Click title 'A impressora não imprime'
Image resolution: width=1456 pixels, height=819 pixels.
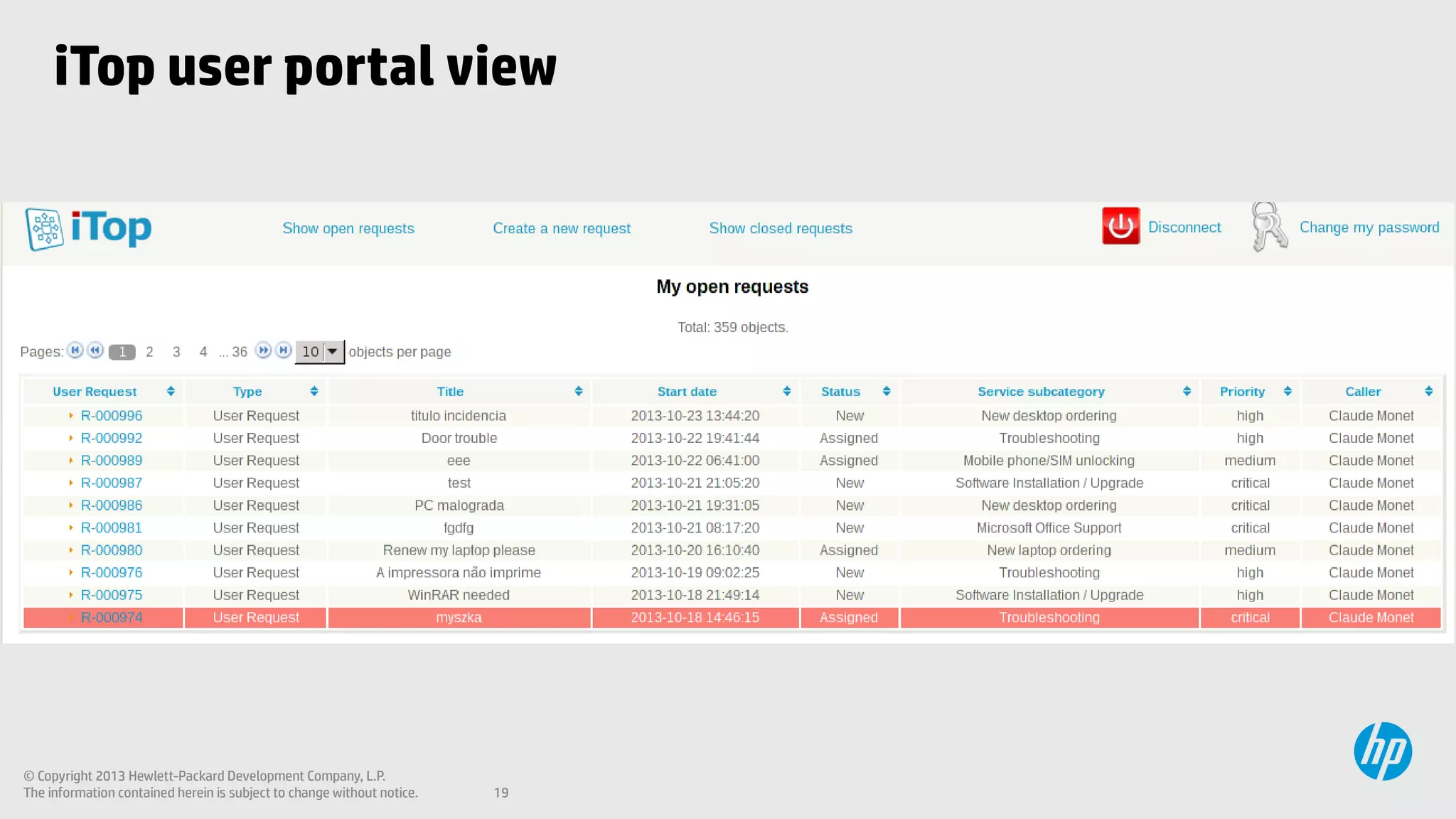point(459,572)
